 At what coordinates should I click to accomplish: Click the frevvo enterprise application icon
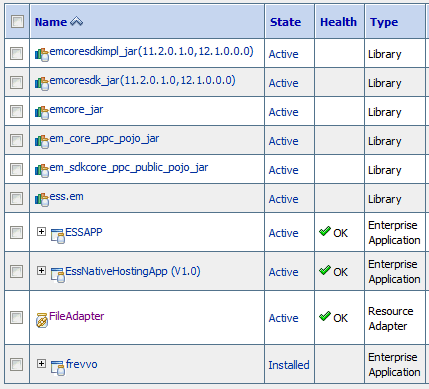tap(58, 368)
